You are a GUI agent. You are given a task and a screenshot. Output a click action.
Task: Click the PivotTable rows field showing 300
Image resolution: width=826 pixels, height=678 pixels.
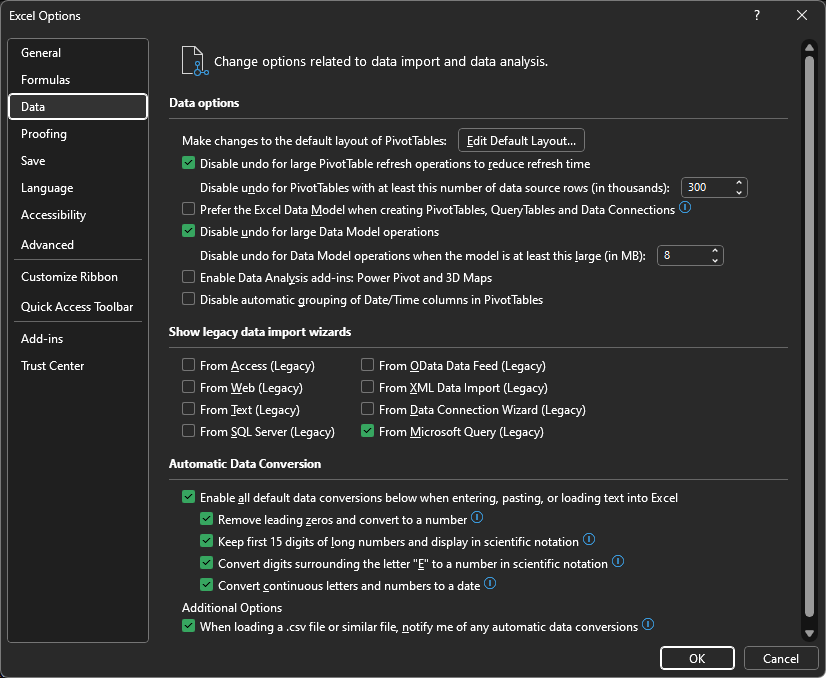coord(707,188)
